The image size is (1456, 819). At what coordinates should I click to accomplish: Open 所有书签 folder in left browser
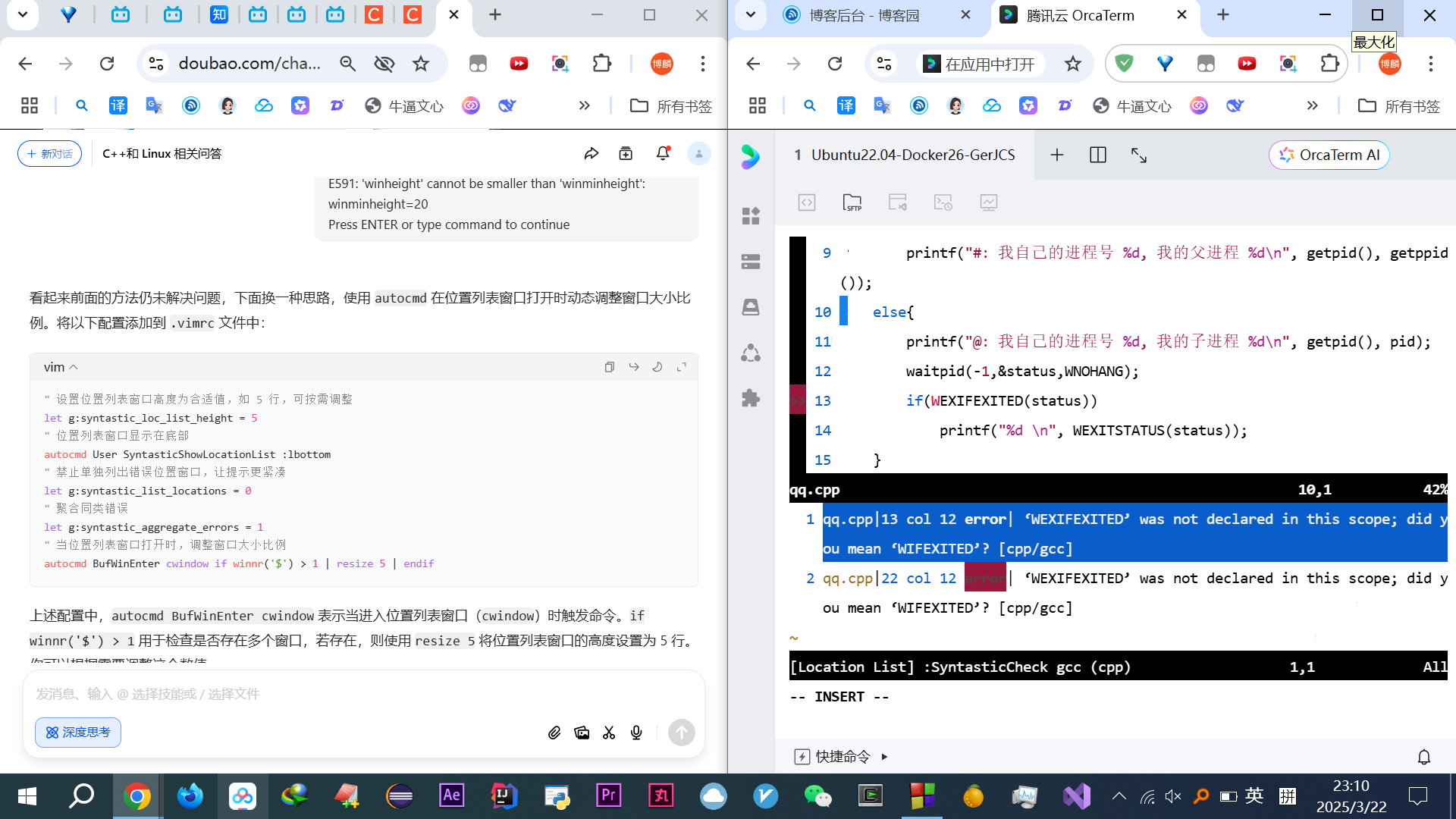tap(671, 106)
